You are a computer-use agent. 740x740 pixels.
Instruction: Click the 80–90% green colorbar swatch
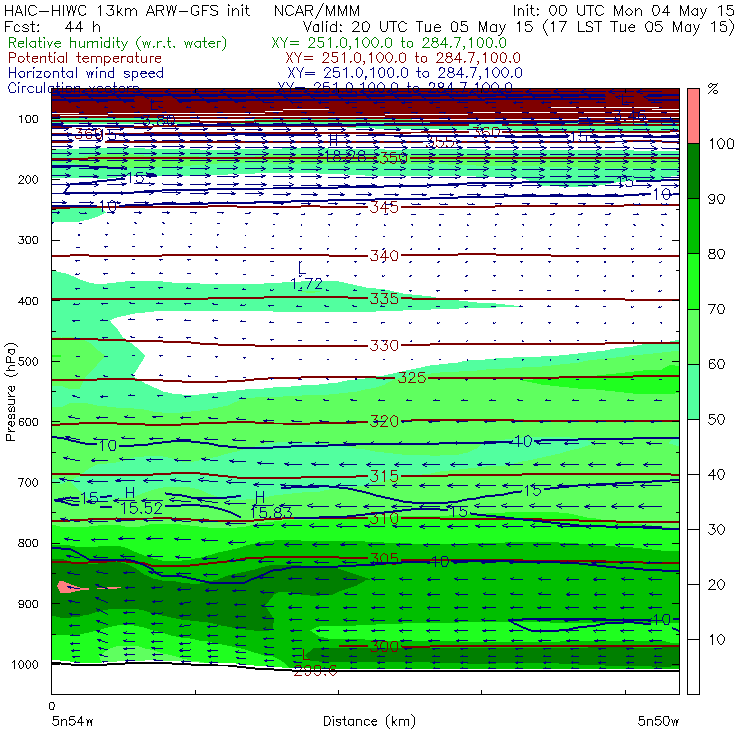[x=693, y=226]
